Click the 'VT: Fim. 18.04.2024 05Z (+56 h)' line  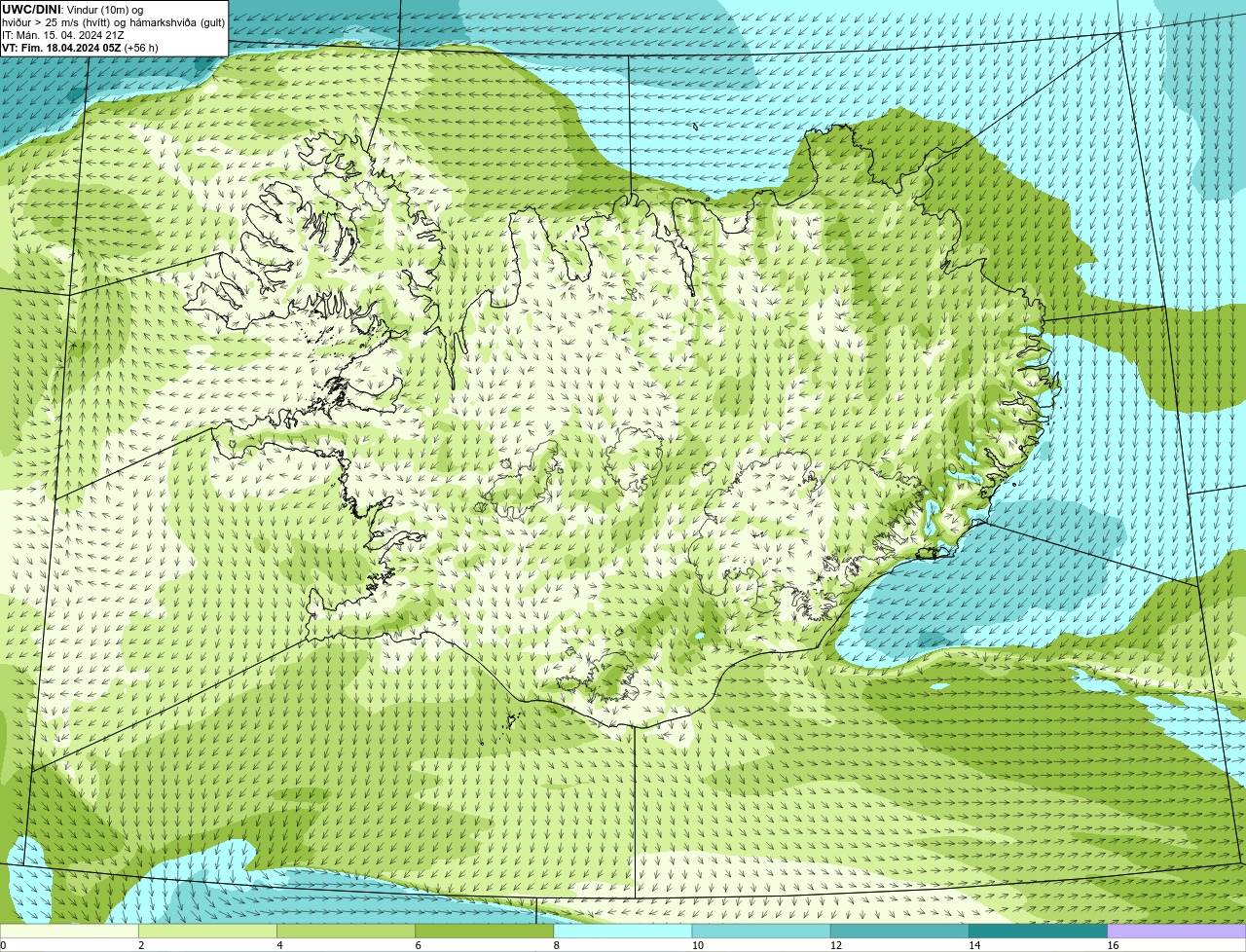(80, 48)
